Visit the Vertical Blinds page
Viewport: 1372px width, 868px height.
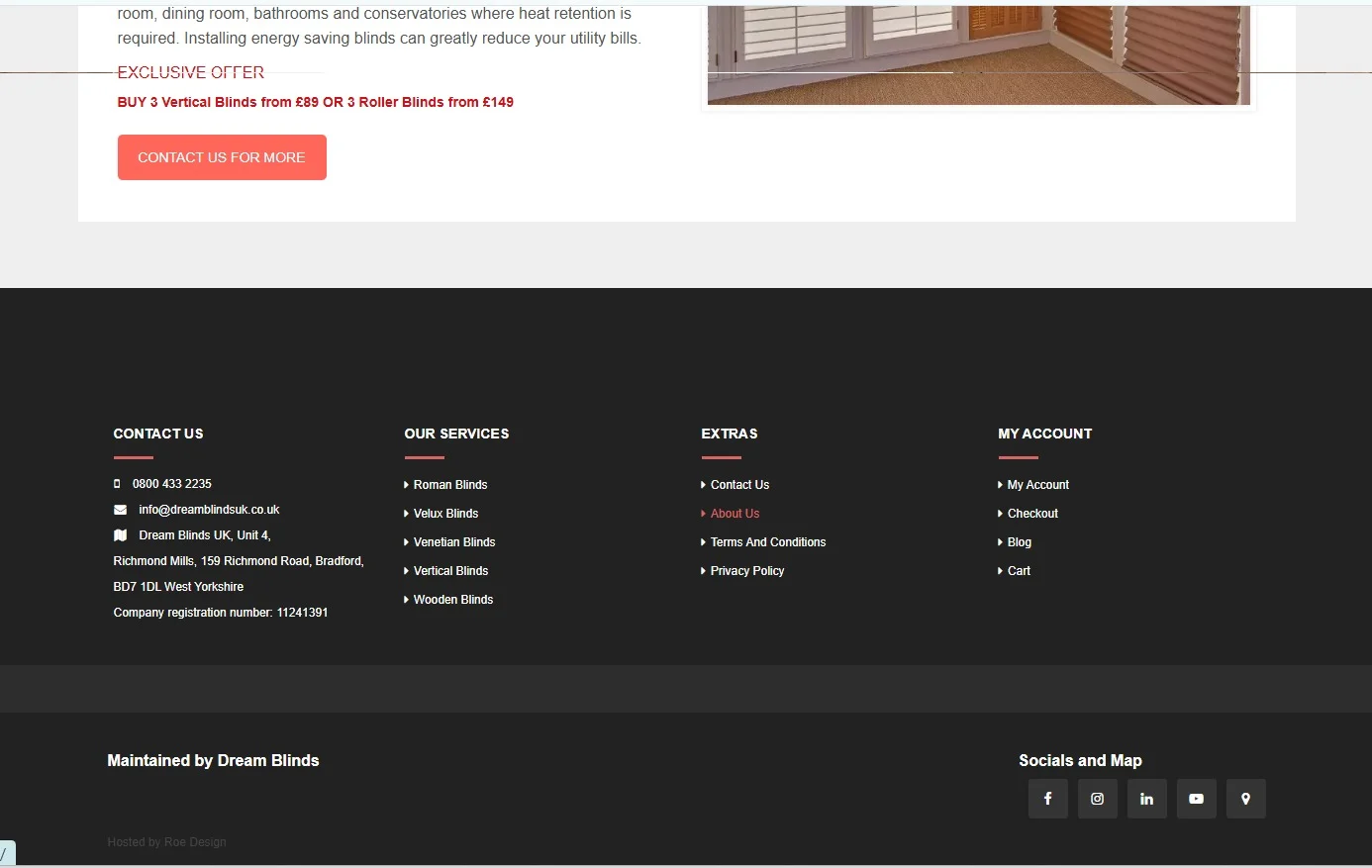450,571
